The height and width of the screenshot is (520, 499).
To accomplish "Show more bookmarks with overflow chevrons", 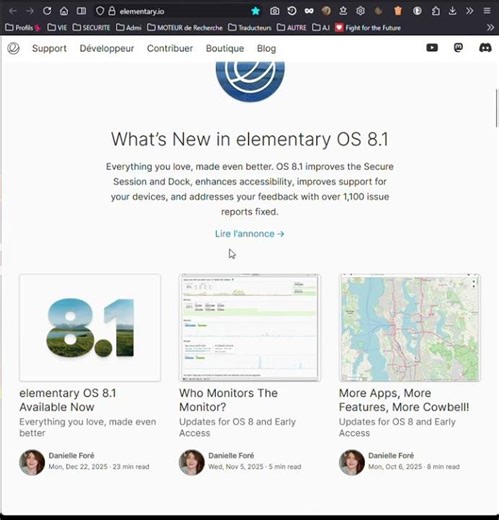I will tap(490, 28).
